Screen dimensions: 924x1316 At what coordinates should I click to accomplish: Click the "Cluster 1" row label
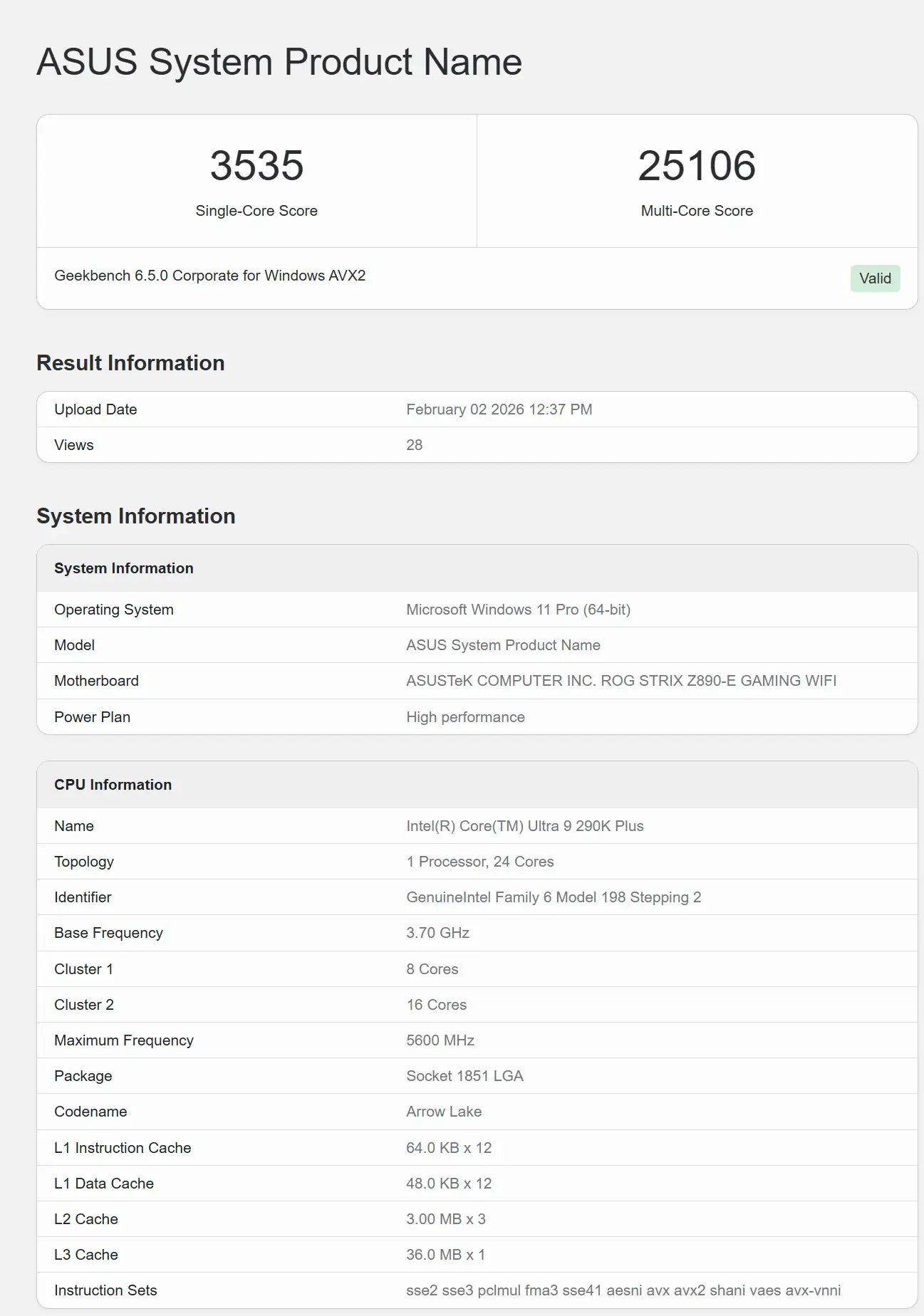pos(83,969)
